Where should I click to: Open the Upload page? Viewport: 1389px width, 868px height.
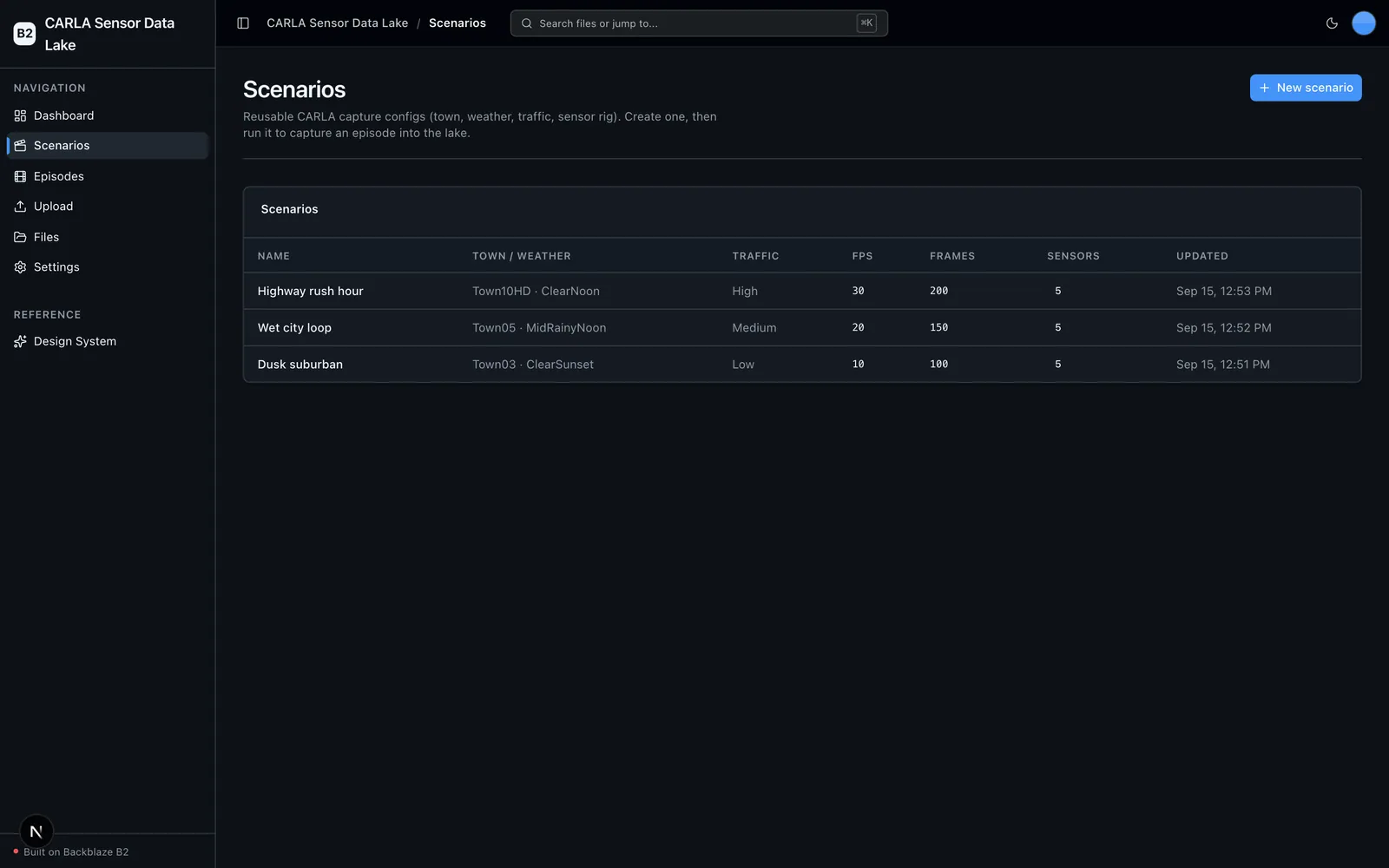(108, 207)
